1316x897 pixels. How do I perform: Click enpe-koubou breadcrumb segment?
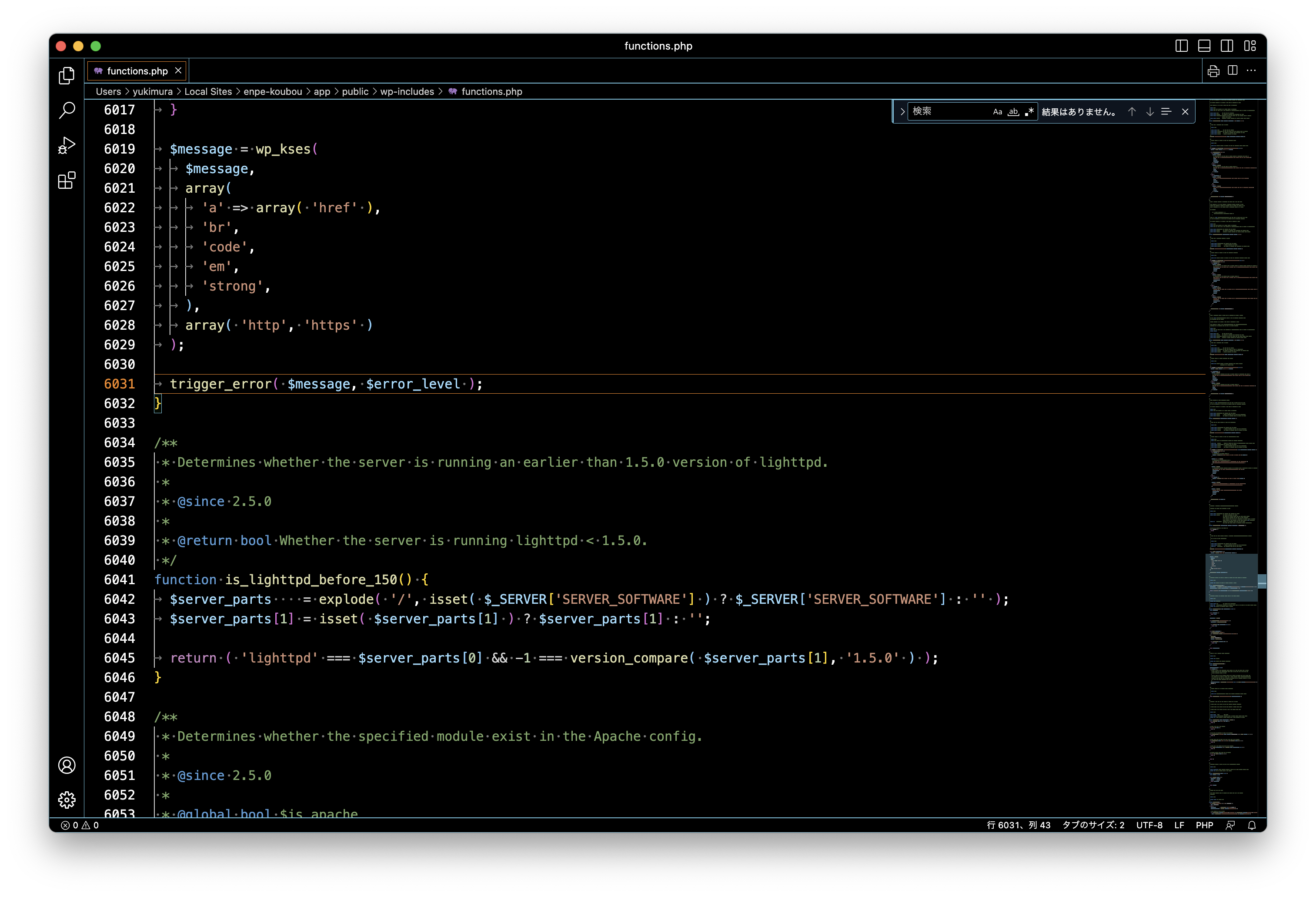(x=272, y=91)
